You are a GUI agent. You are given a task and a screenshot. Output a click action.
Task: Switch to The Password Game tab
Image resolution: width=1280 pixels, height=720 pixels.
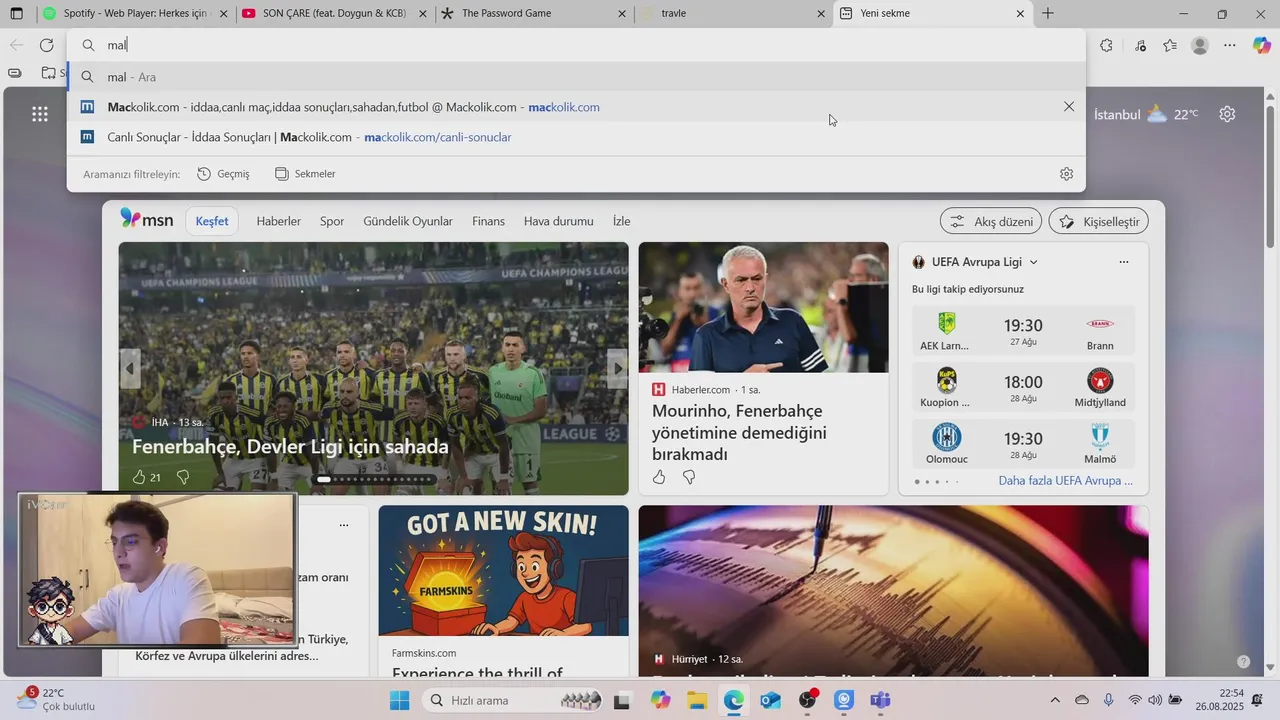[535, 14]
